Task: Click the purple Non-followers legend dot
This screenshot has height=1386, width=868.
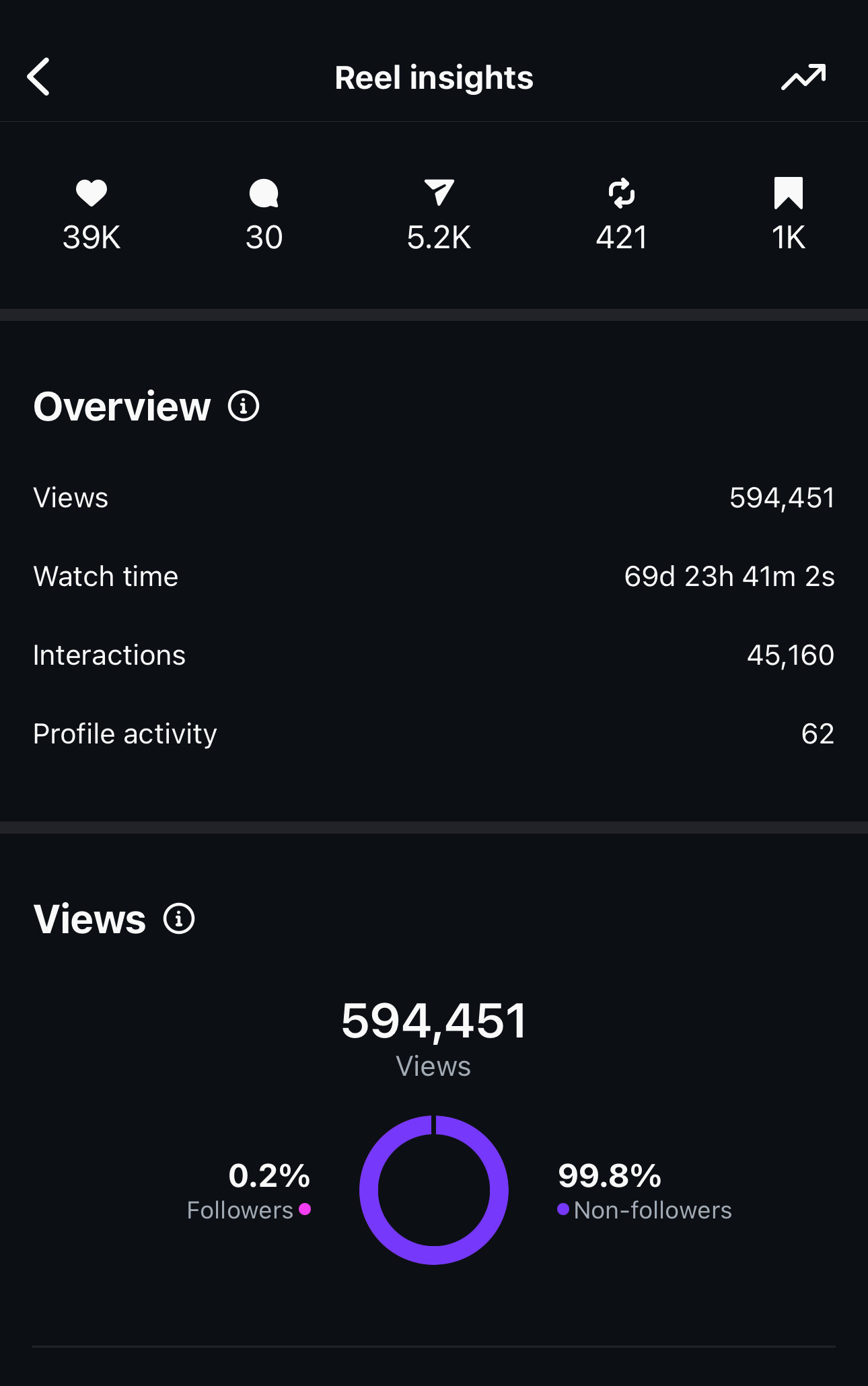Action: pos(563,1209)
